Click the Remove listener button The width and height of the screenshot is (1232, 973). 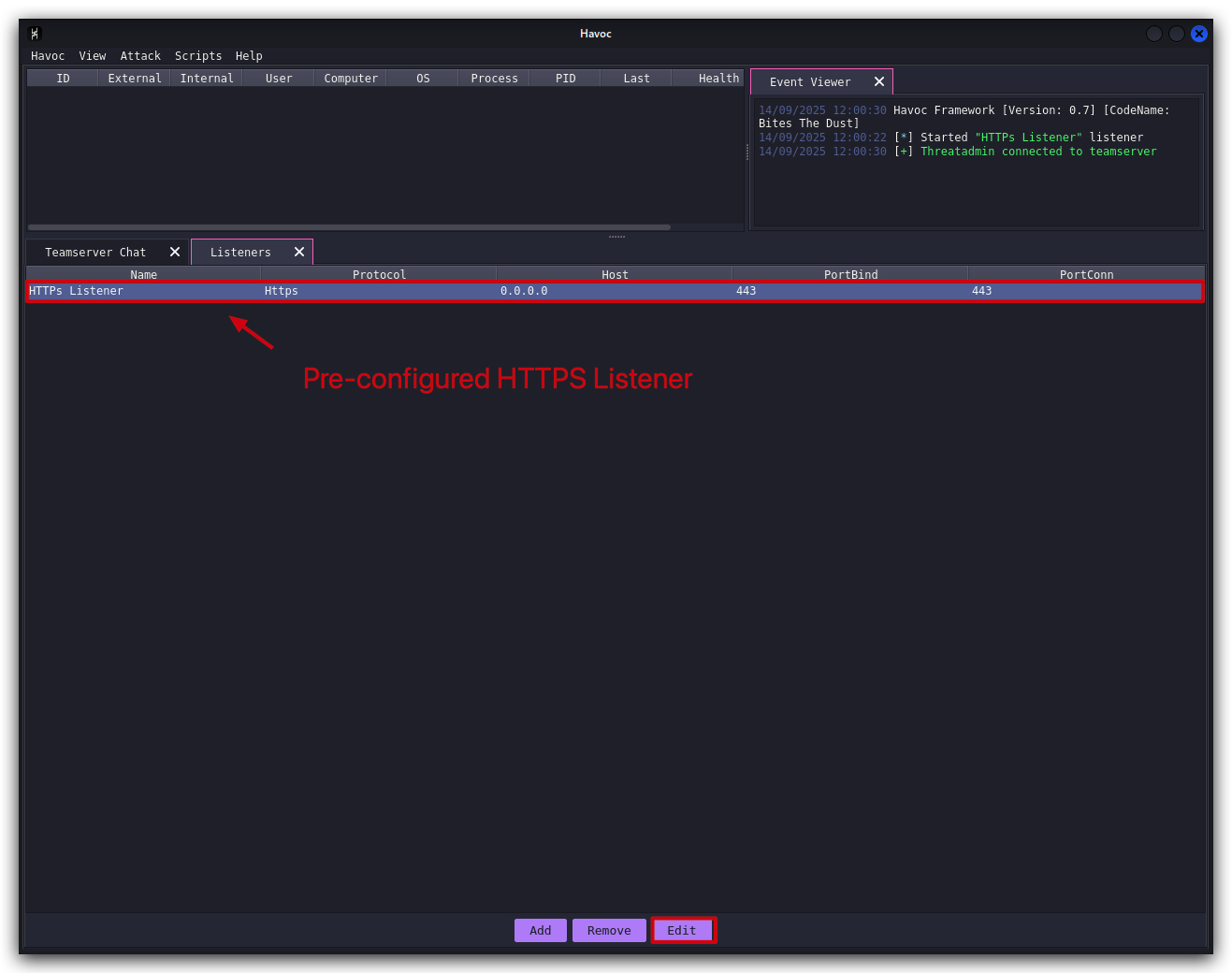click(x=609, y=931)
